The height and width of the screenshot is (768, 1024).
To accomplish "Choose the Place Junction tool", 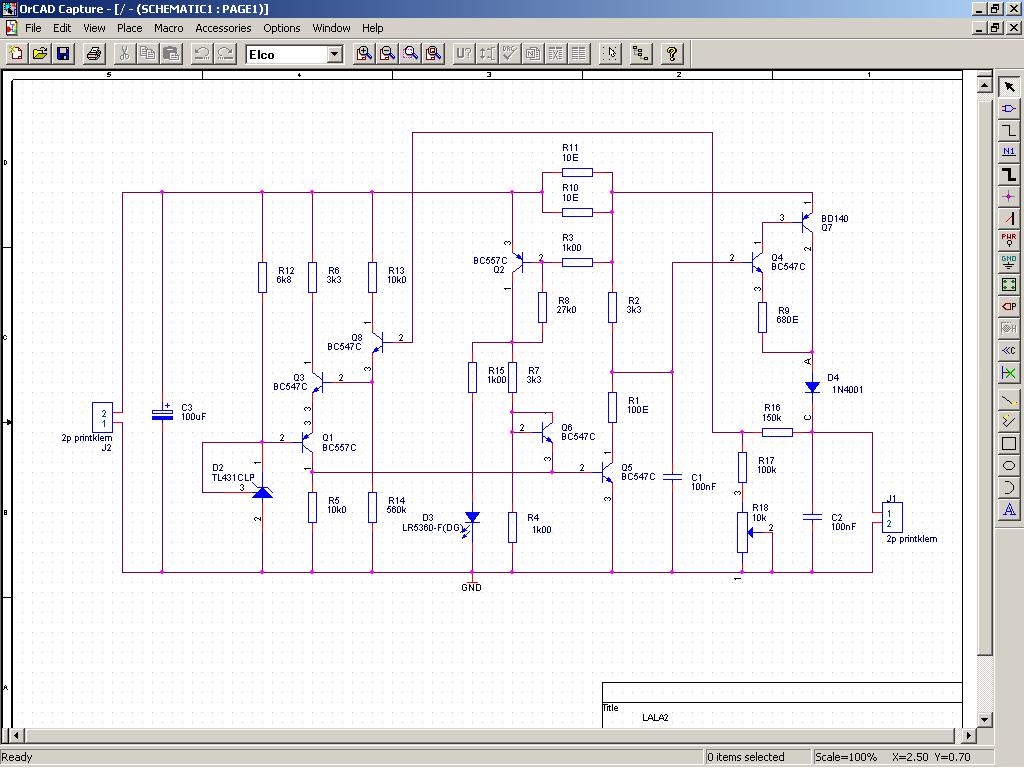I will (x=1009, y=196).
